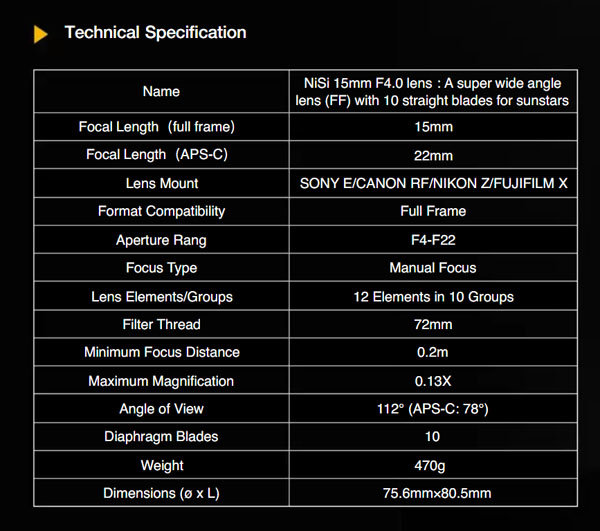The image size is (600, 531).
Task: Click the Full Frame value
Action: pos(433,211)
